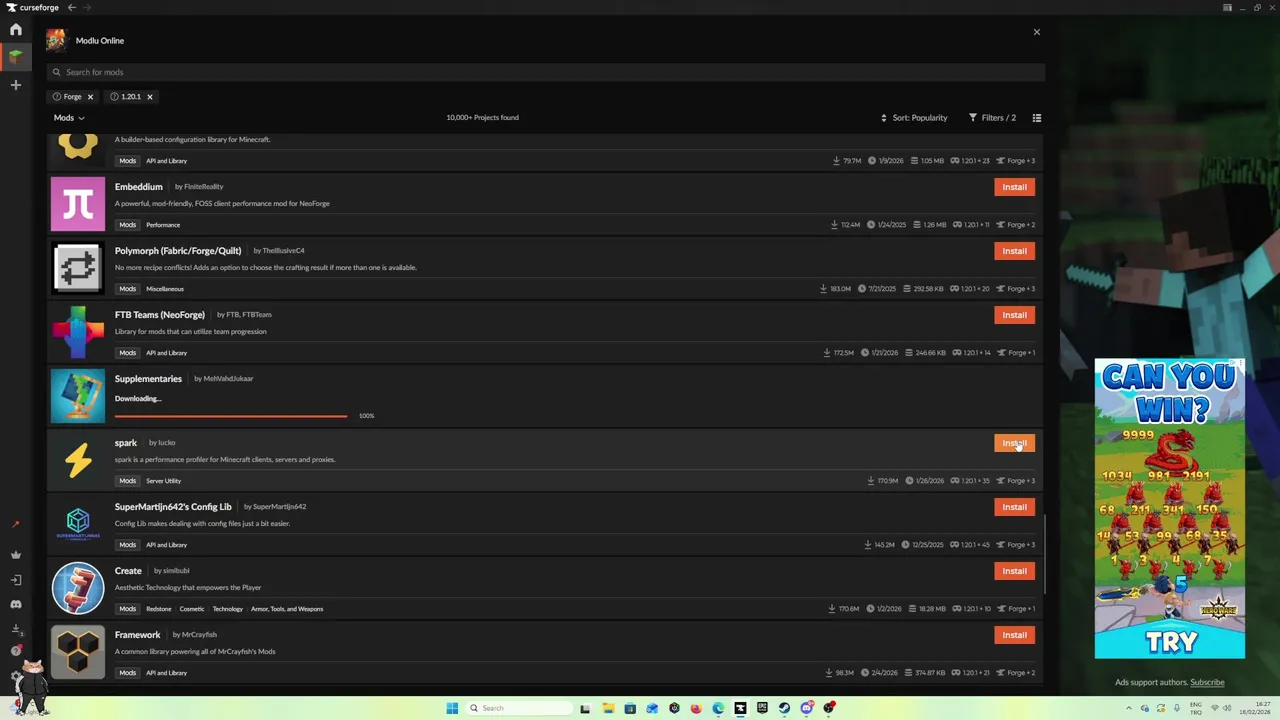Open the Discord icon in CurseForge sidebar
This screenshot has width=1280, height=720.
coord(15,604)
